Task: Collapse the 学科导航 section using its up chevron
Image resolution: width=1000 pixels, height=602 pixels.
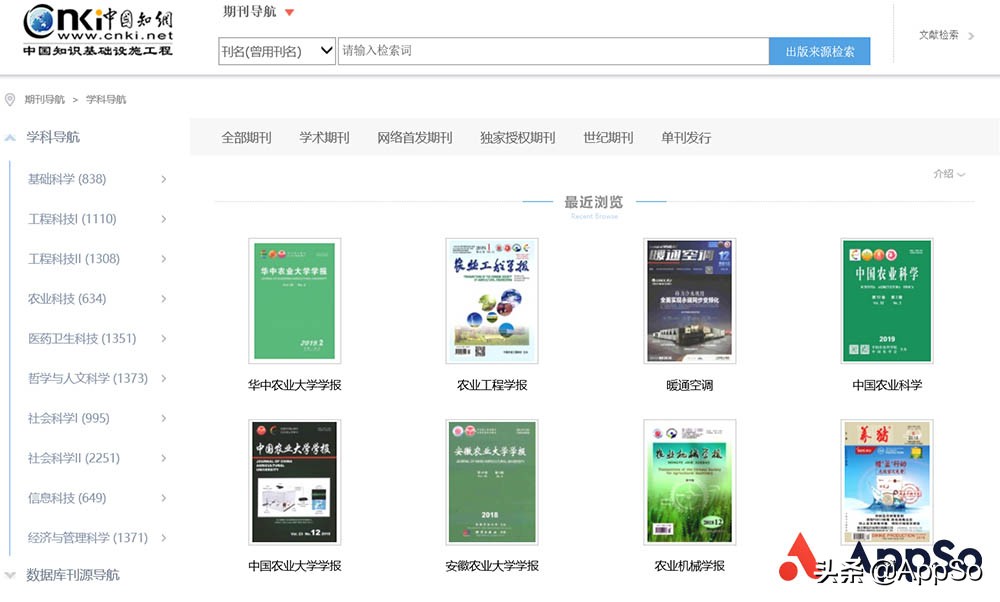Action: point(9,136)
